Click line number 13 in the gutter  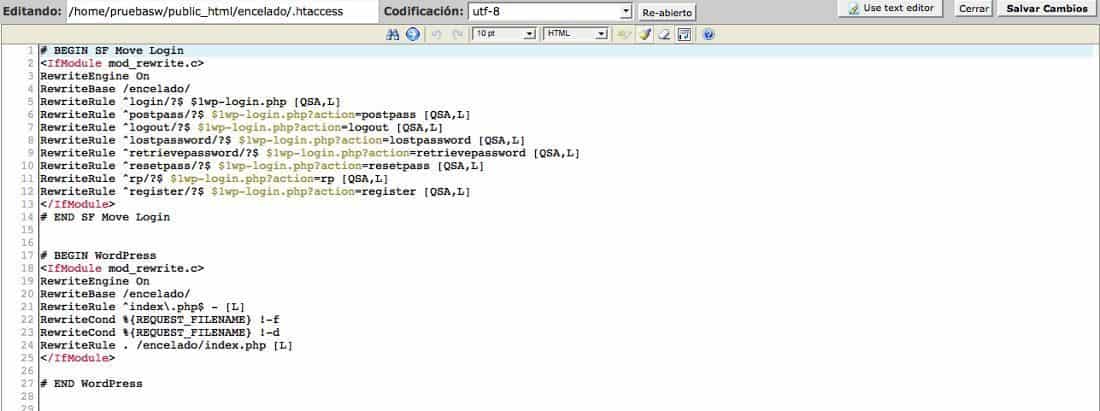point(28,204)
